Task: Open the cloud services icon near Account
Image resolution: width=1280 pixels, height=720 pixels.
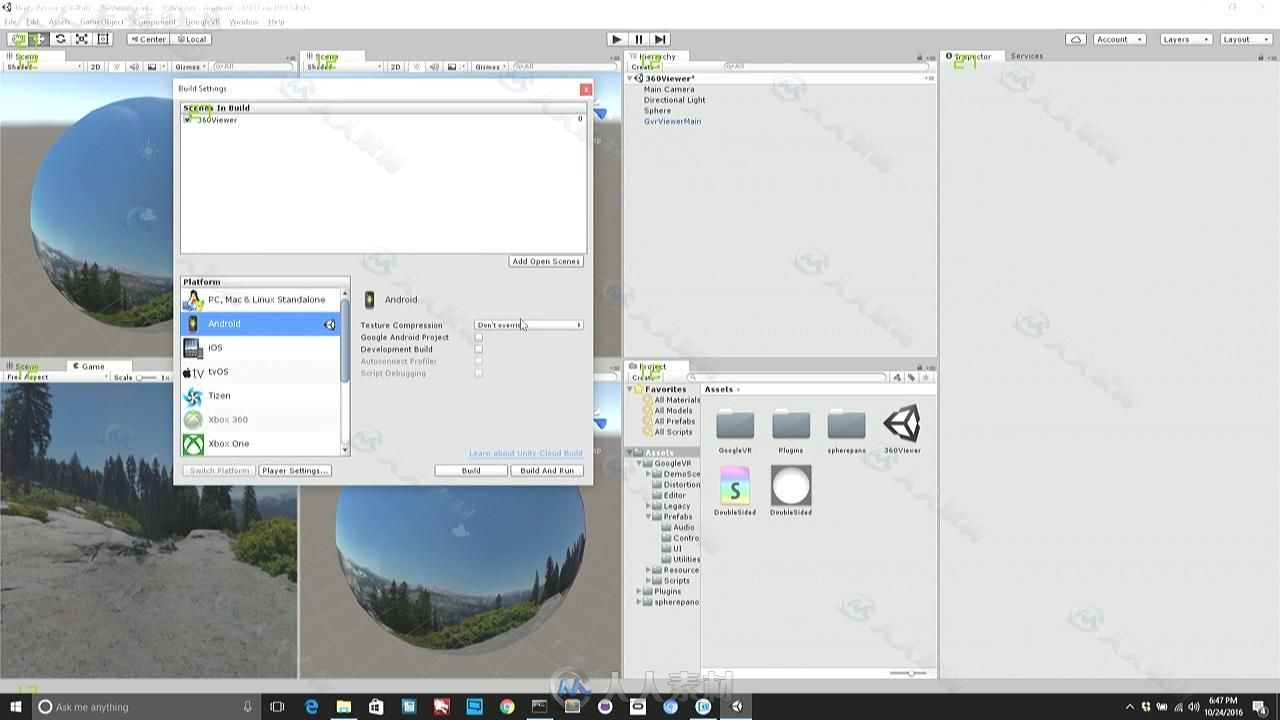Action: pos(1075,39)
